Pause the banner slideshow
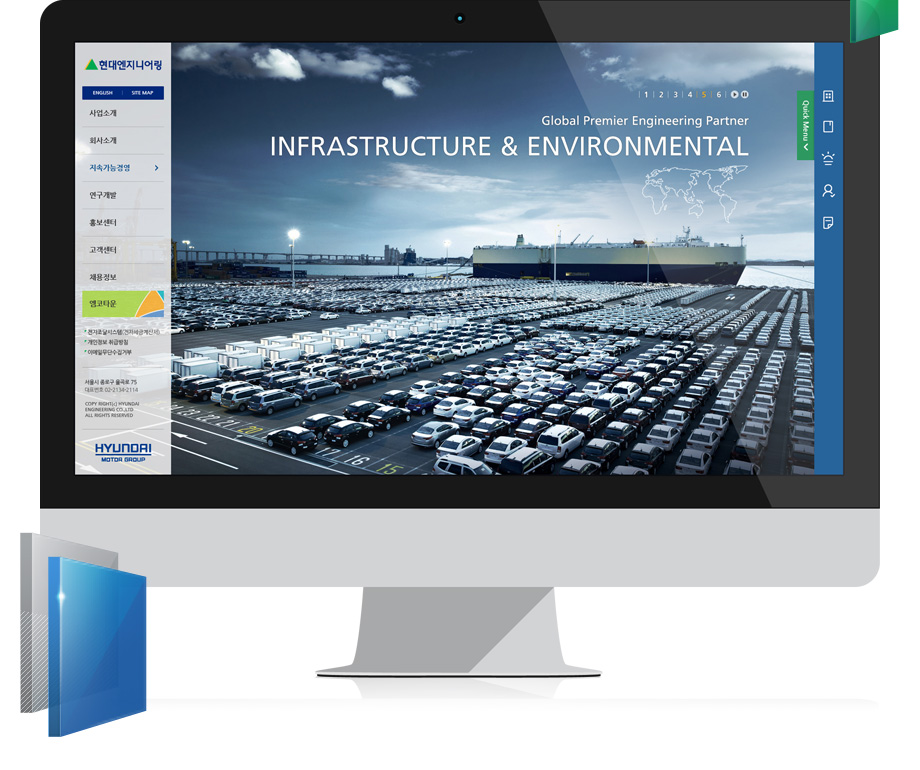 (744, 94)
